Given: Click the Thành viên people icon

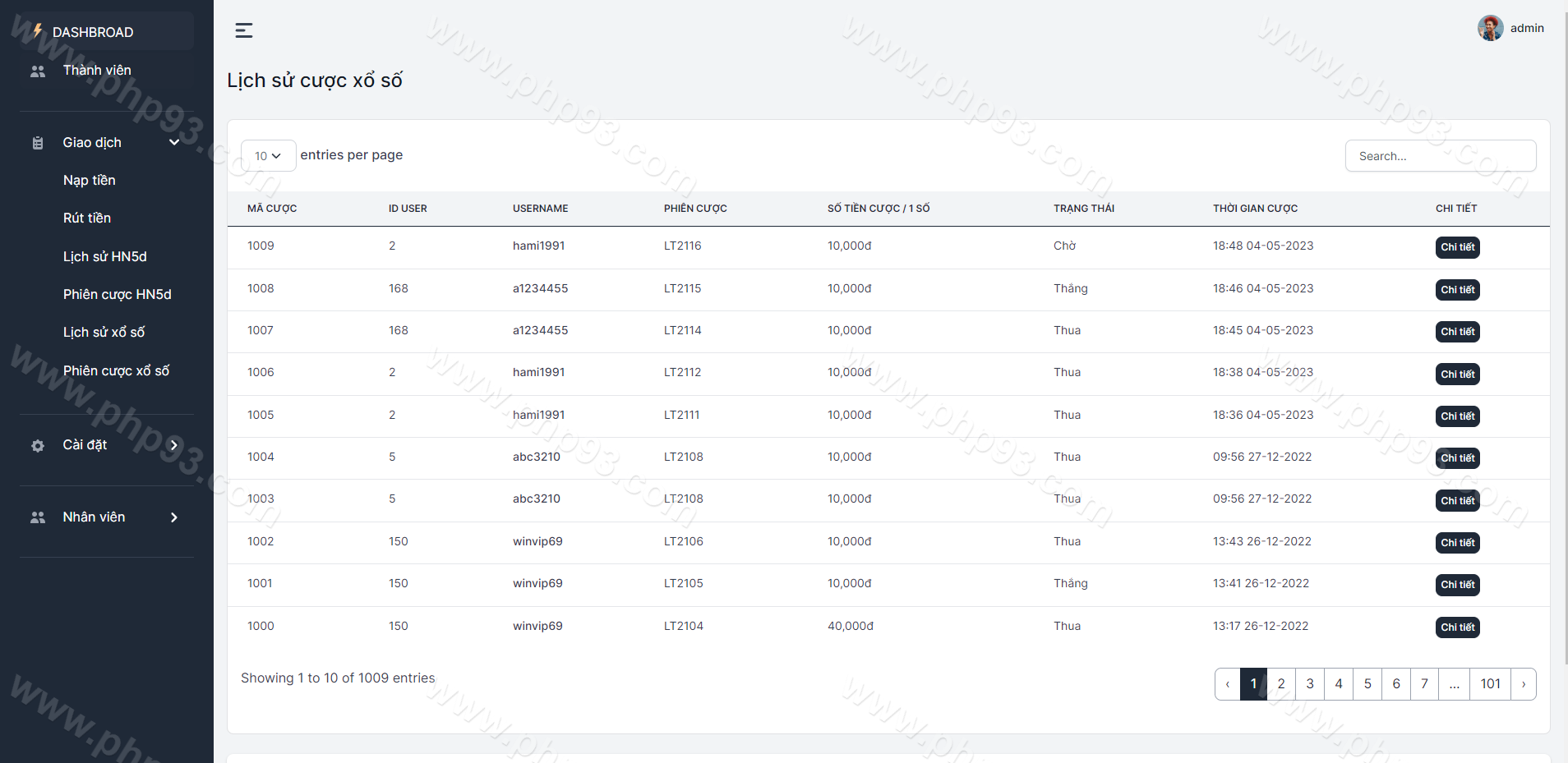Looking at the screenshot, I should click(38, 71).
